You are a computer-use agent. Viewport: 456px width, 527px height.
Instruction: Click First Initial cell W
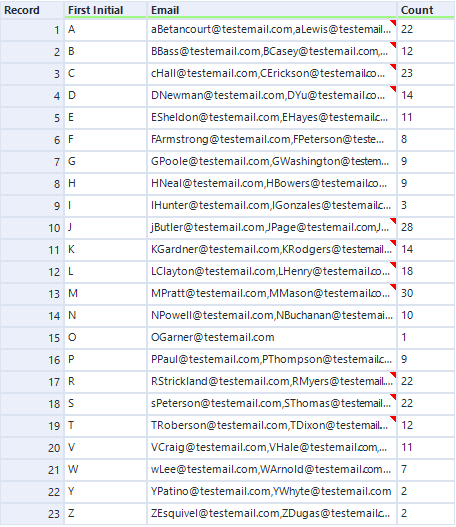pyautogui.click(x=106, y=470)
